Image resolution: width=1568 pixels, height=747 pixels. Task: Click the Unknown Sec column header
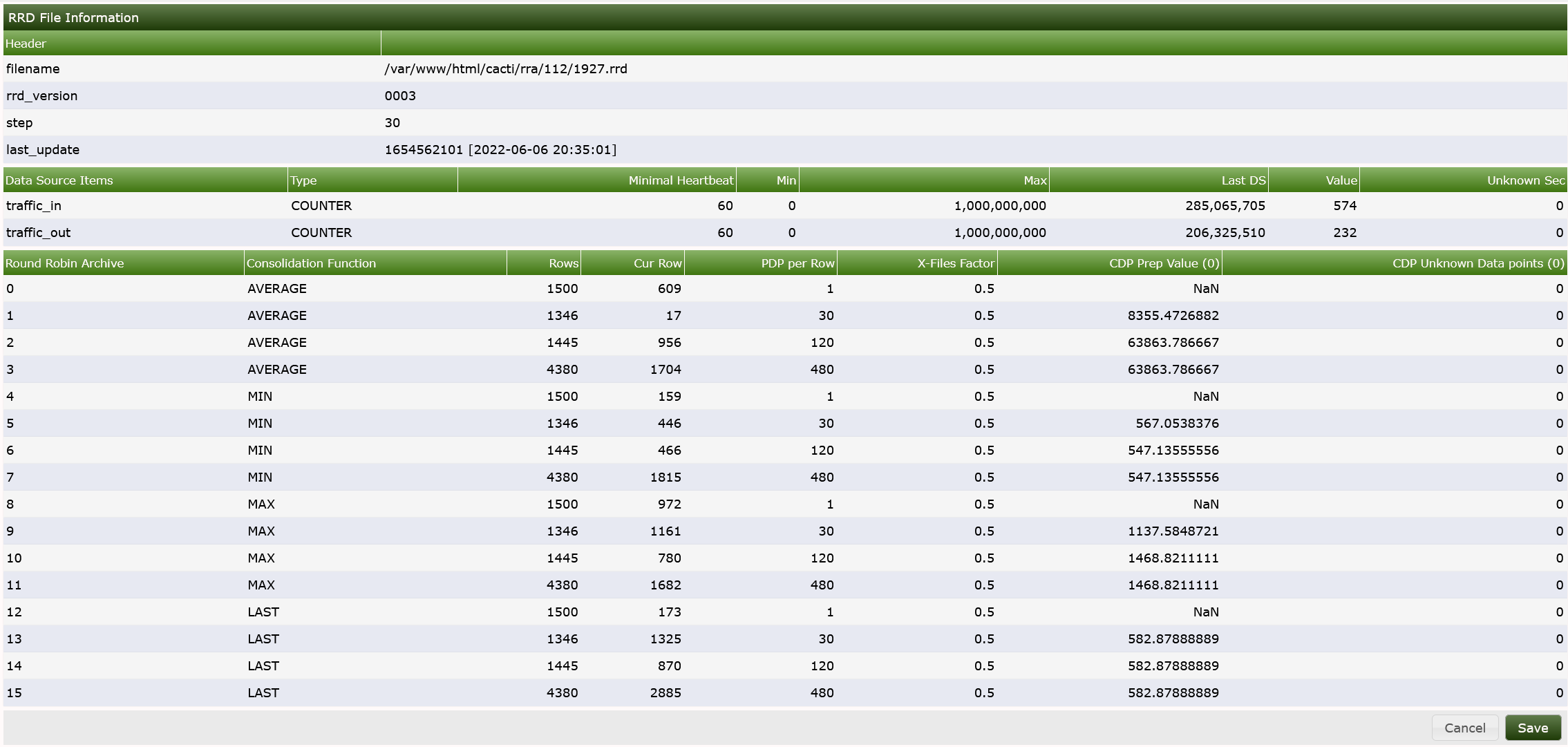coord(1463,180)
